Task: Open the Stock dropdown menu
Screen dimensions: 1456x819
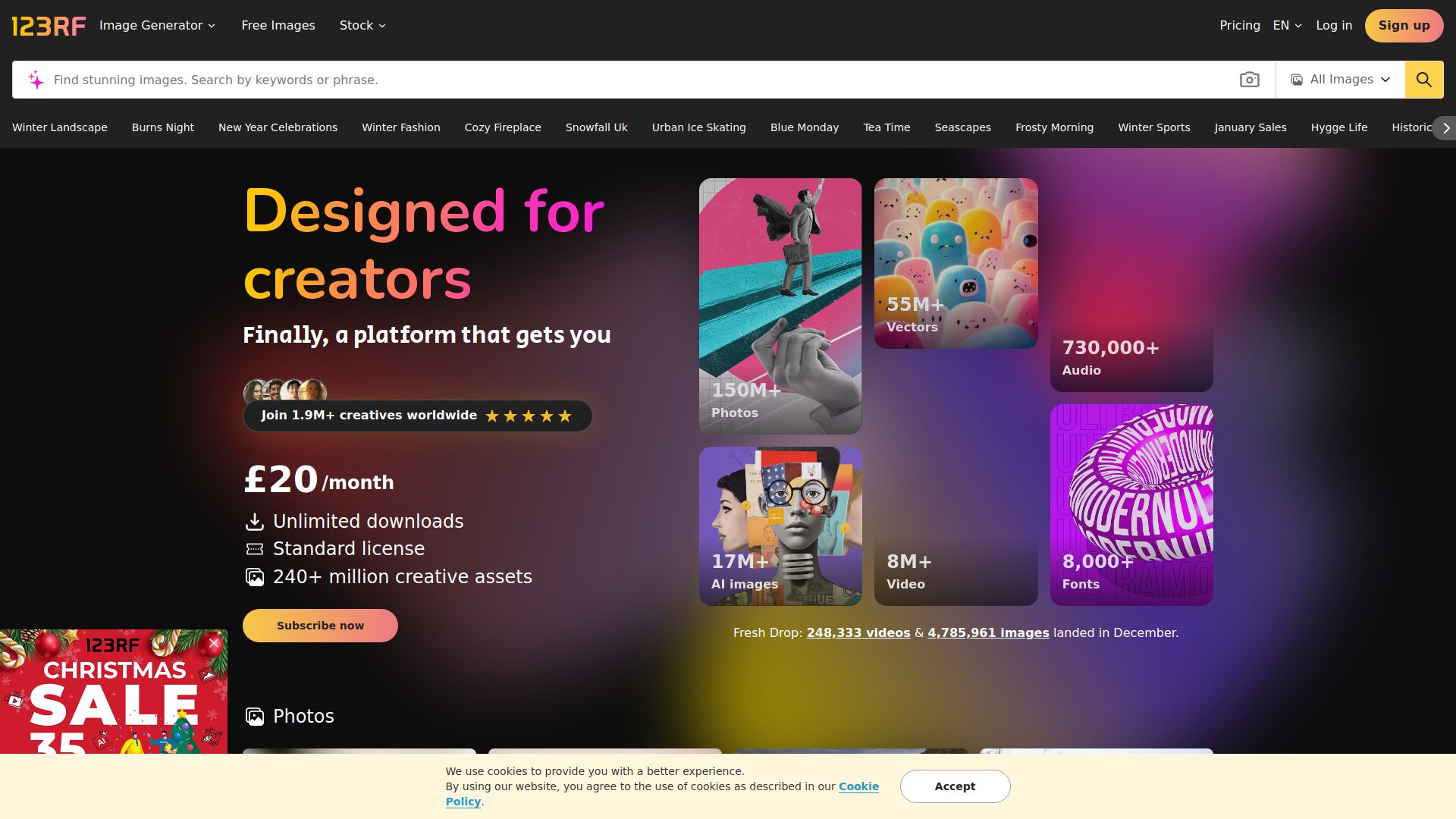Action: coord(362,26)
